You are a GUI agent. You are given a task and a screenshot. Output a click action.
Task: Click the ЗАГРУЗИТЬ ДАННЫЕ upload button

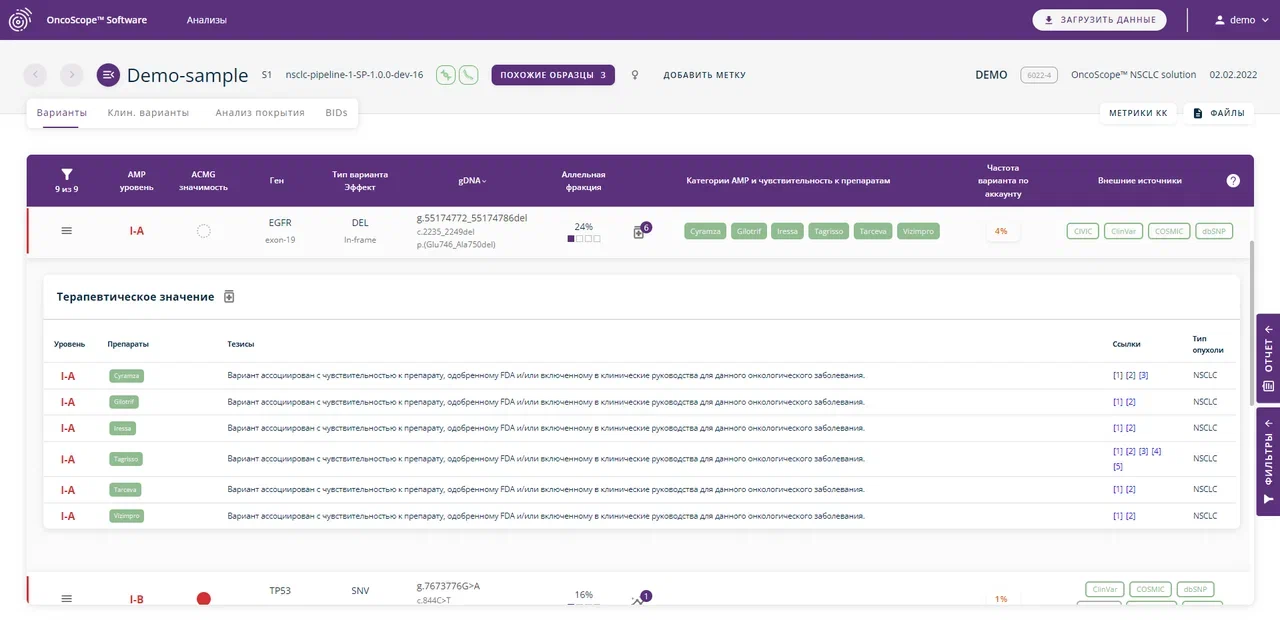pos(1099,20)
